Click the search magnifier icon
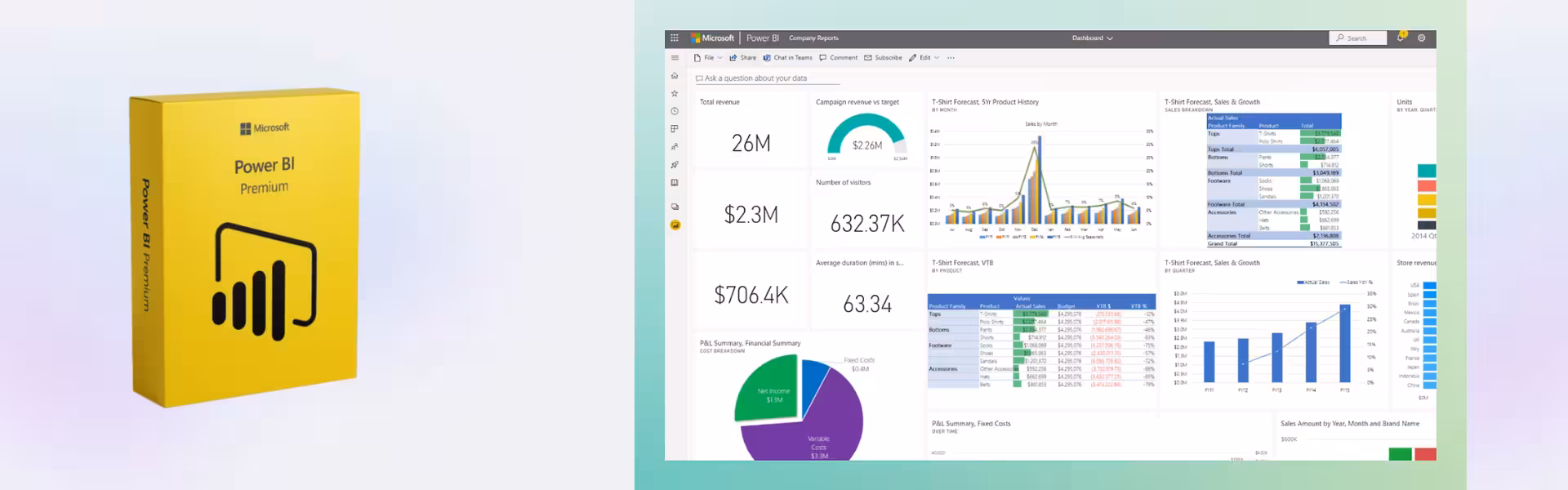Screen dimensions: 1568x490 click(1340, 38)
